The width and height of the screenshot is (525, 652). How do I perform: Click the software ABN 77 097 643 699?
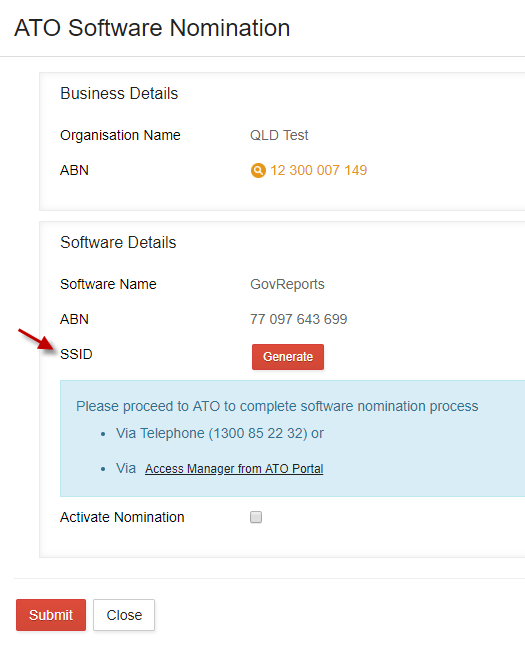point(298,319)
